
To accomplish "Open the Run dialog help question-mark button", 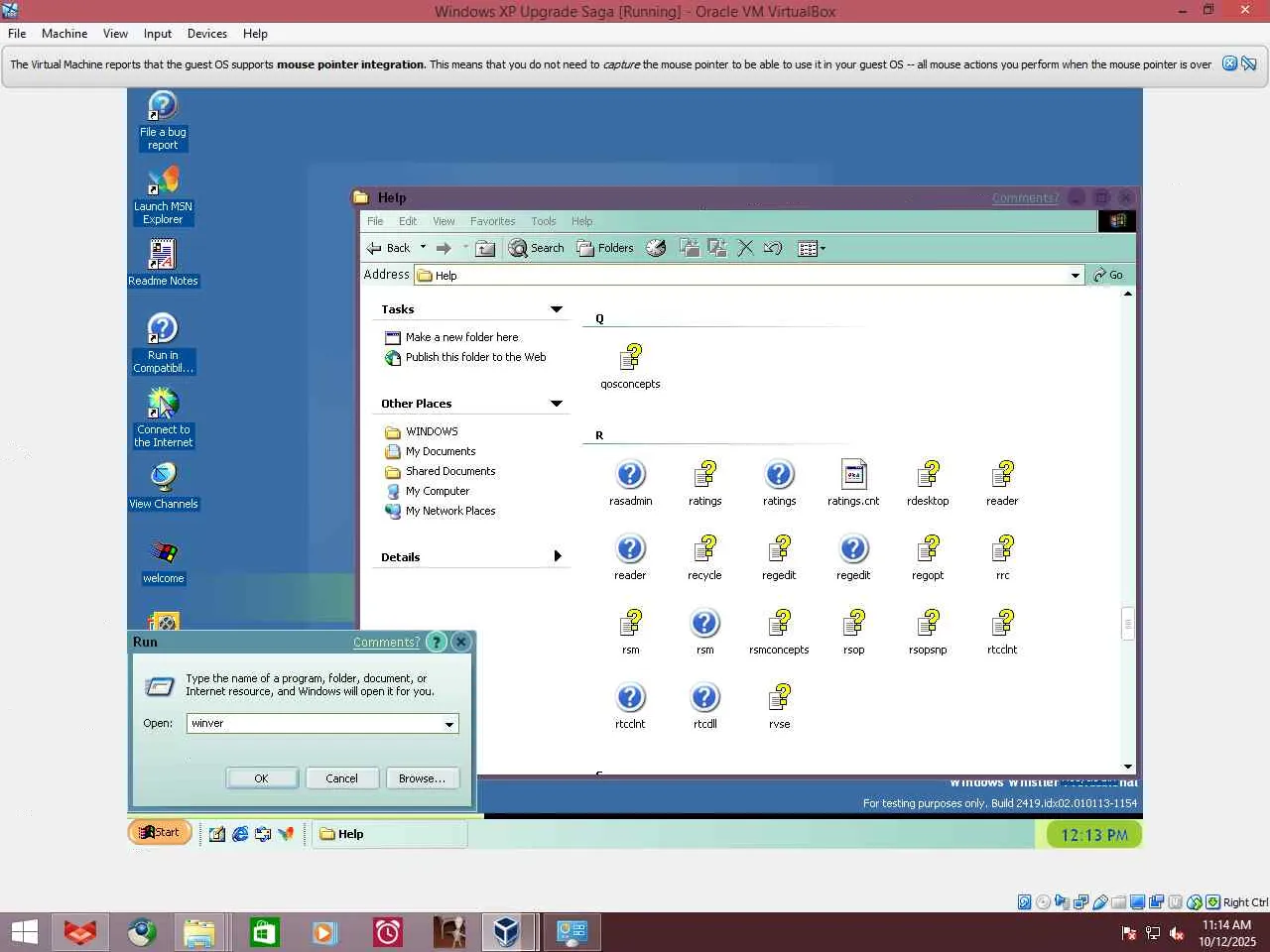I will pos(436,642).
